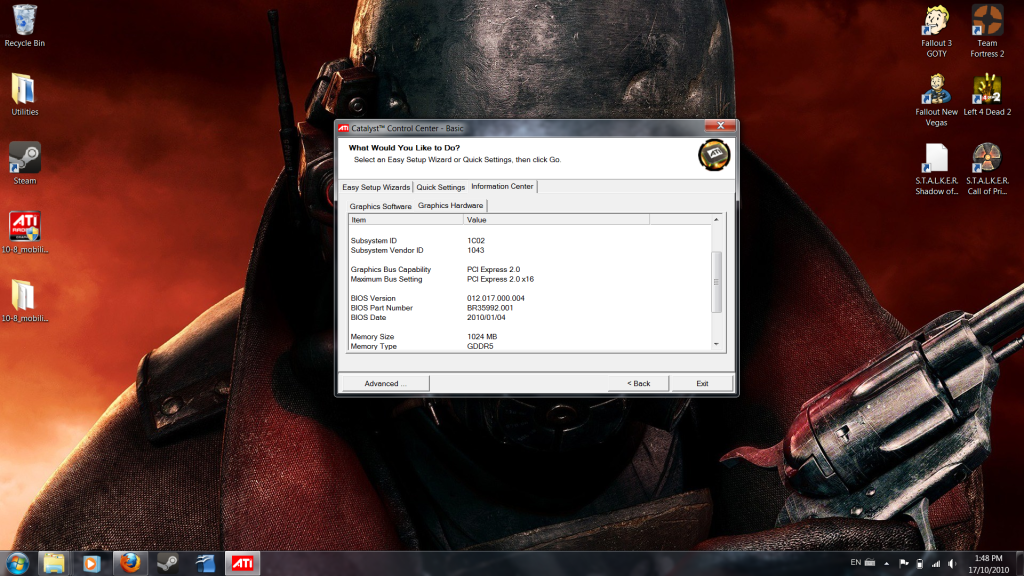Click the value 1024 MB
This screenshot has height=576, width=1024.
482,336
